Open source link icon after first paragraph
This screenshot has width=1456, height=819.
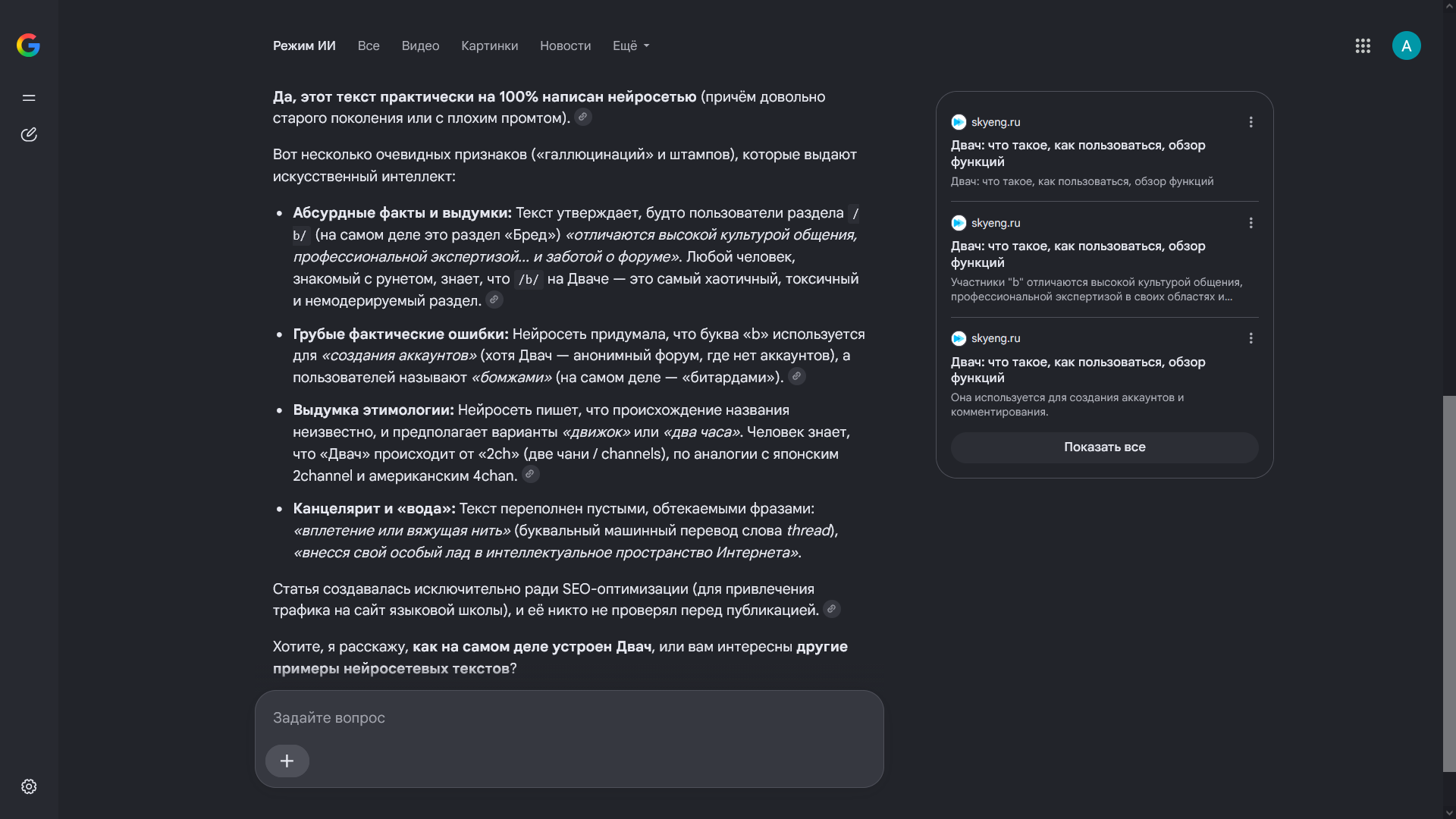point(583,117)
